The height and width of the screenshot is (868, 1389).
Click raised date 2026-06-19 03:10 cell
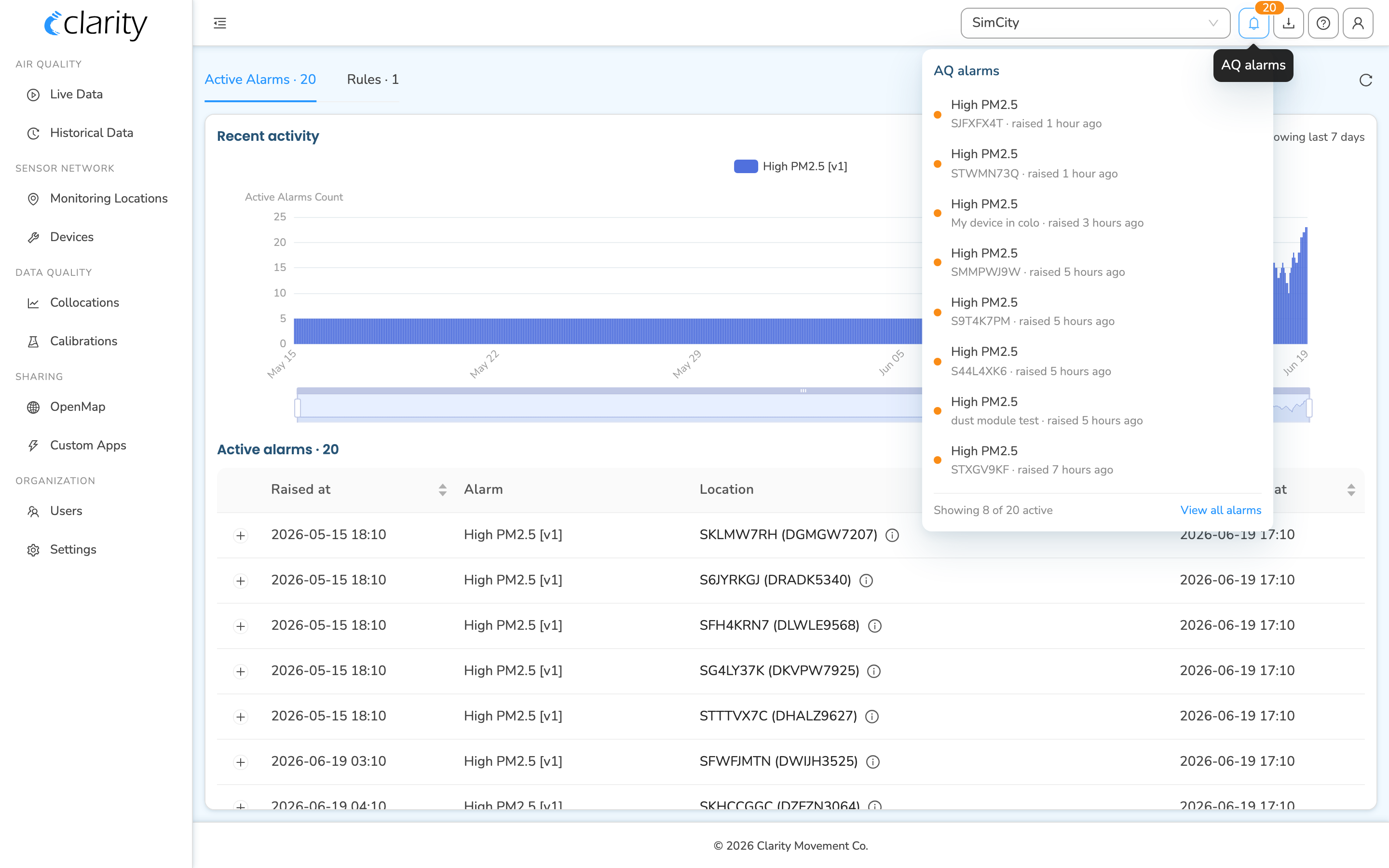pyautogui.click(x=328, y=761)
